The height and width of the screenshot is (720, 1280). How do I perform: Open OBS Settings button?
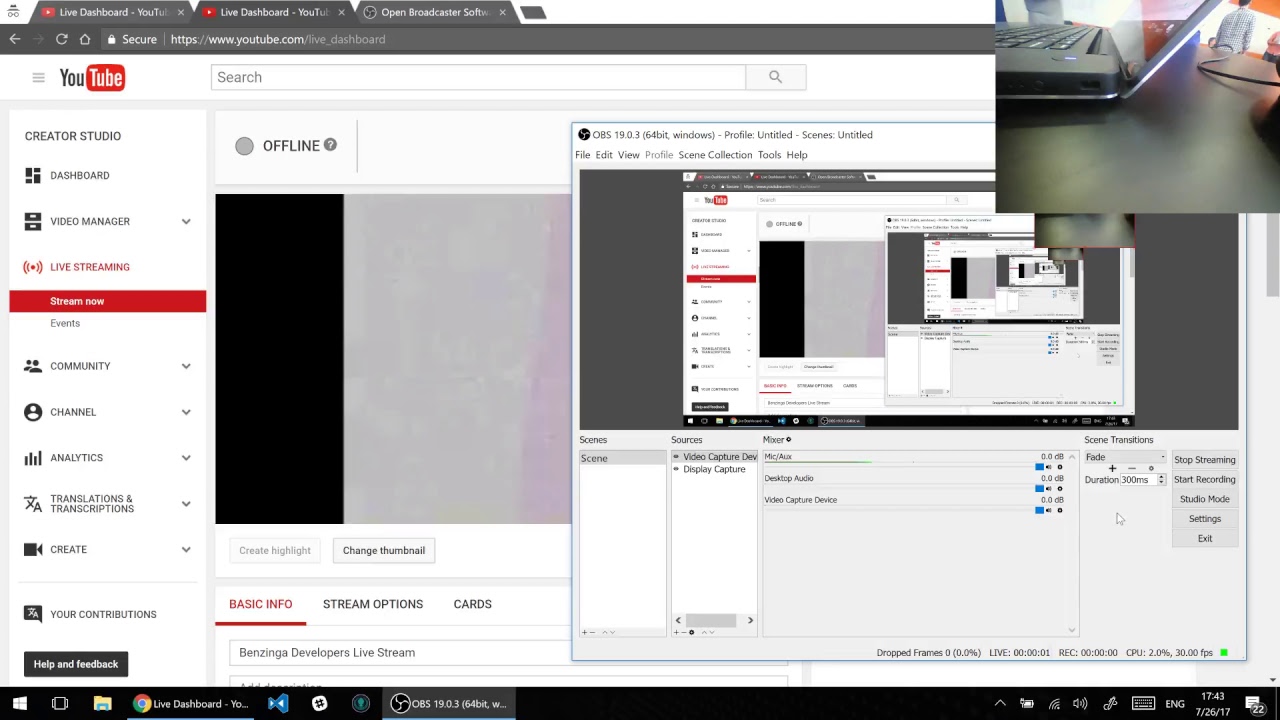[1204, 519]
